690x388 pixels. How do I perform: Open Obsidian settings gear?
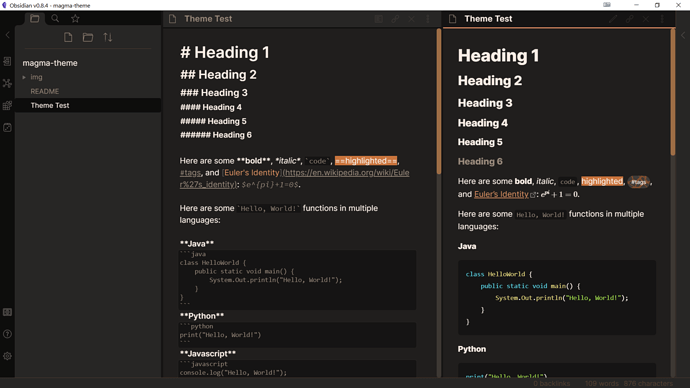coord(7,356)
